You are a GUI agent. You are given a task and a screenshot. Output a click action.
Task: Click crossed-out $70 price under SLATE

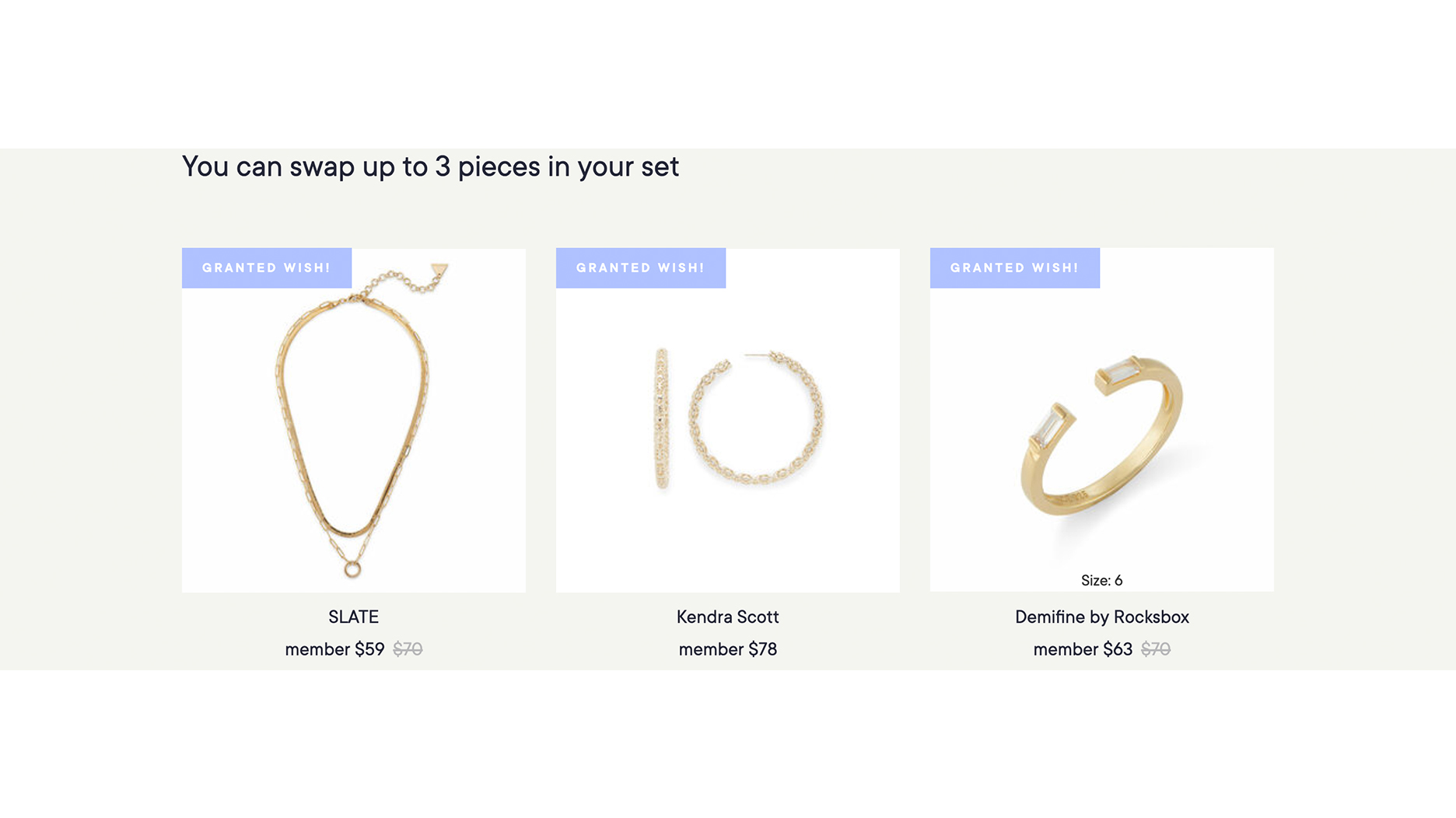click(x=408, y=649)
